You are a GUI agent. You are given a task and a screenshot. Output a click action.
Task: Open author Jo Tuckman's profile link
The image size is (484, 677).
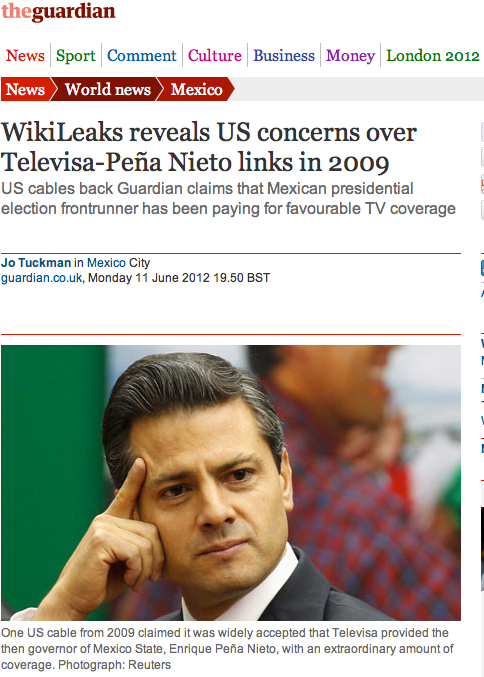(x=36, y=263)
